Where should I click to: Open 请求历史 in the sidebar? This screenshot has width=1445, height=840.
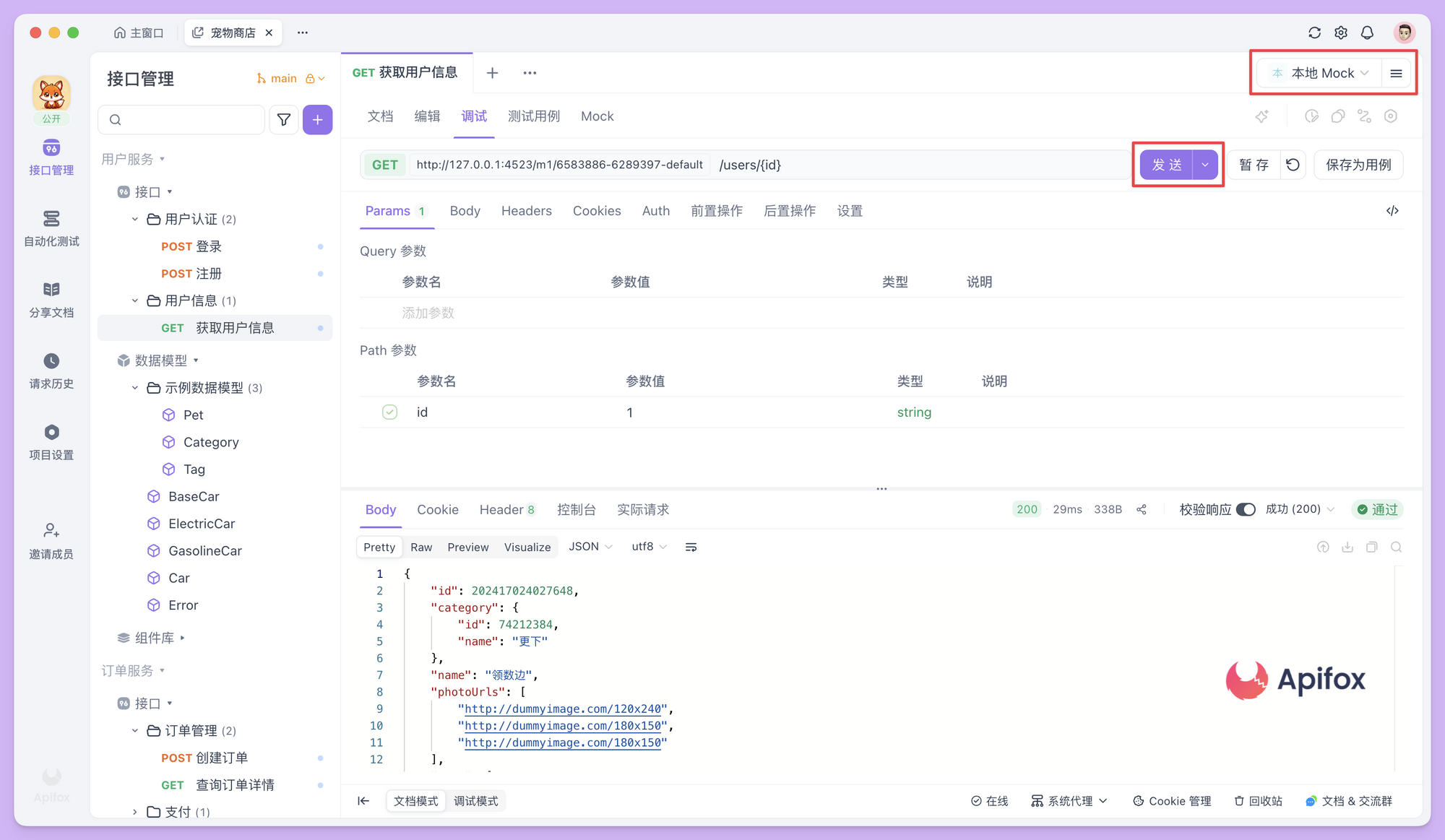click(x=51, y=370)
